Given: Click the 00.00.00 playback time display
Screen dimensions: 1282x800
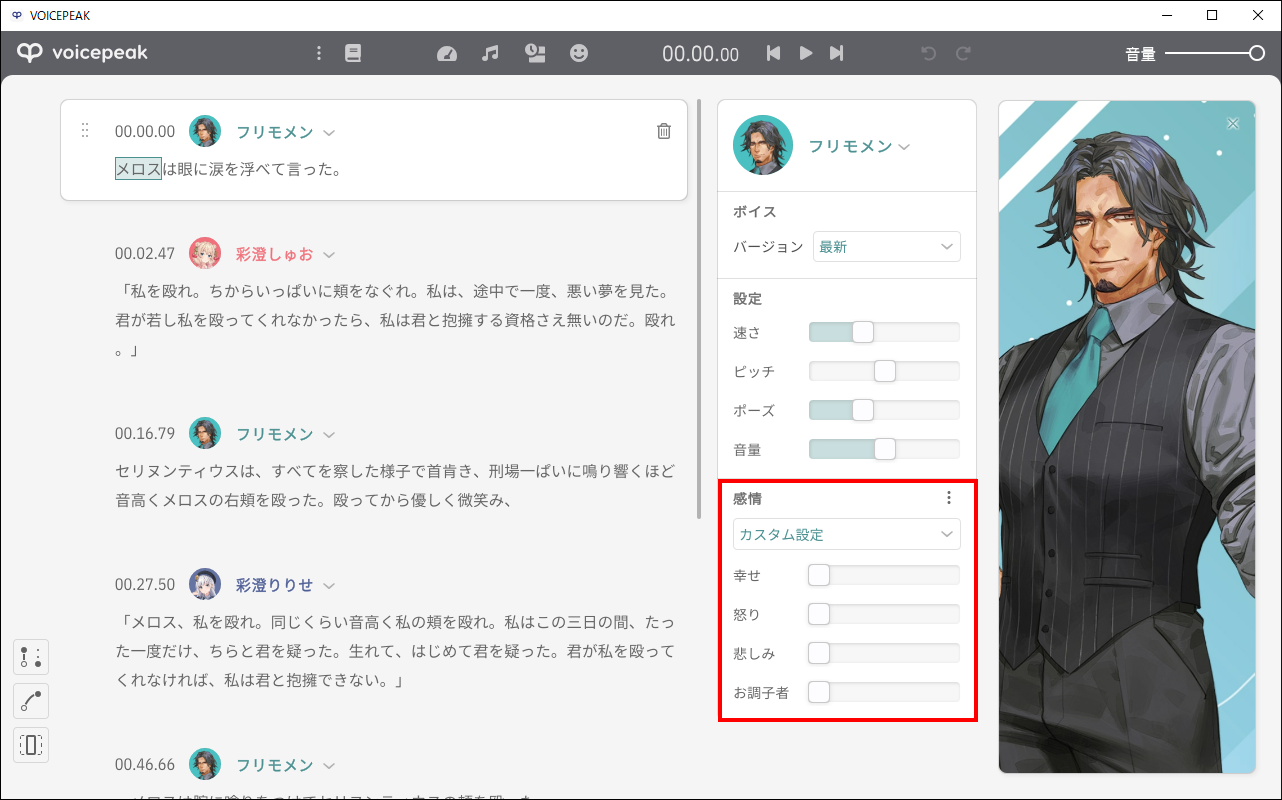Looking at the screenshot, I should (x=700, y=54).
